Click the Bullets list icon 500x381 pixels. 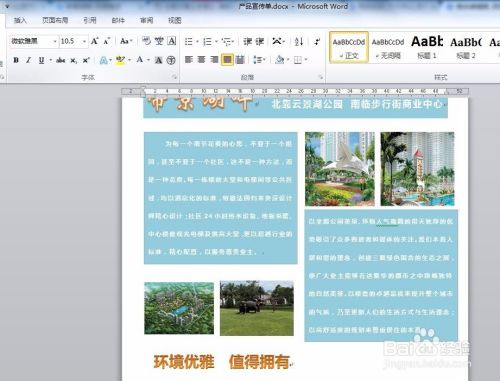click(189, 41)
